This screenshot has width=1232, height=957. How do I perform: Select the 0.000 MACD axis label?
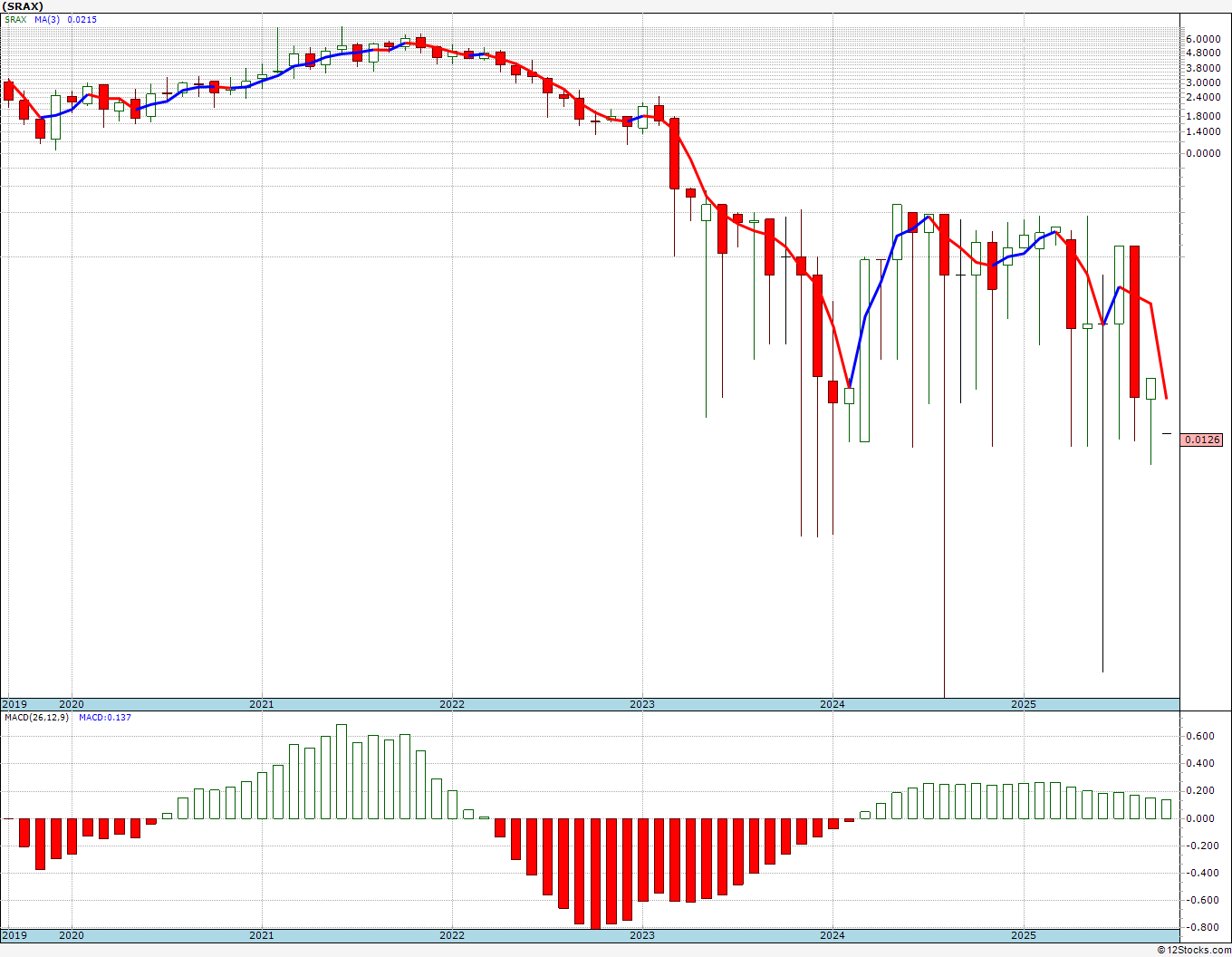coord(1199,818)
